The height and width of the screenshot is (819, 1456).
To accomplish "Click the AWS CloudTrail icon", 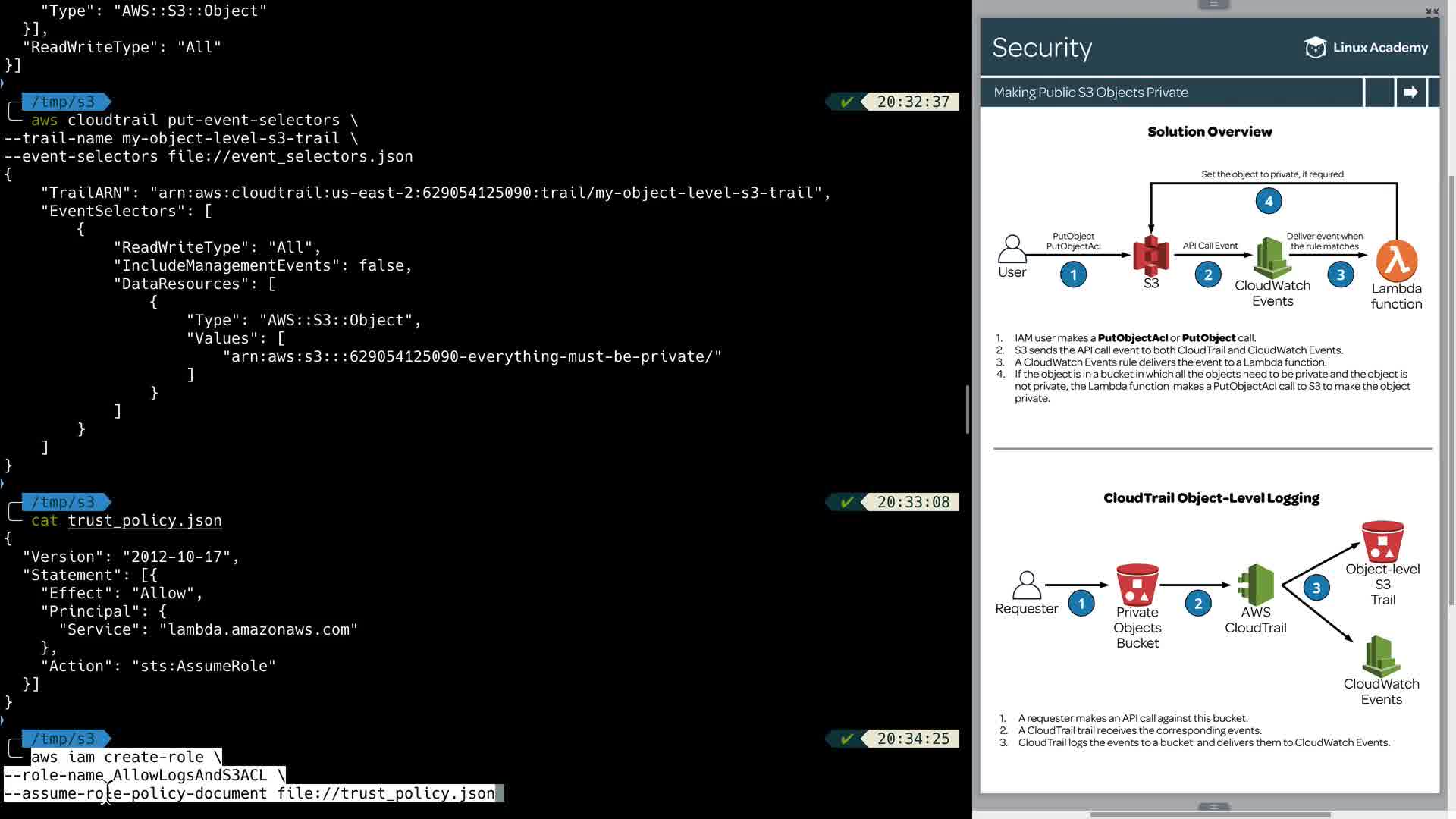I will tap(1255, 585).
